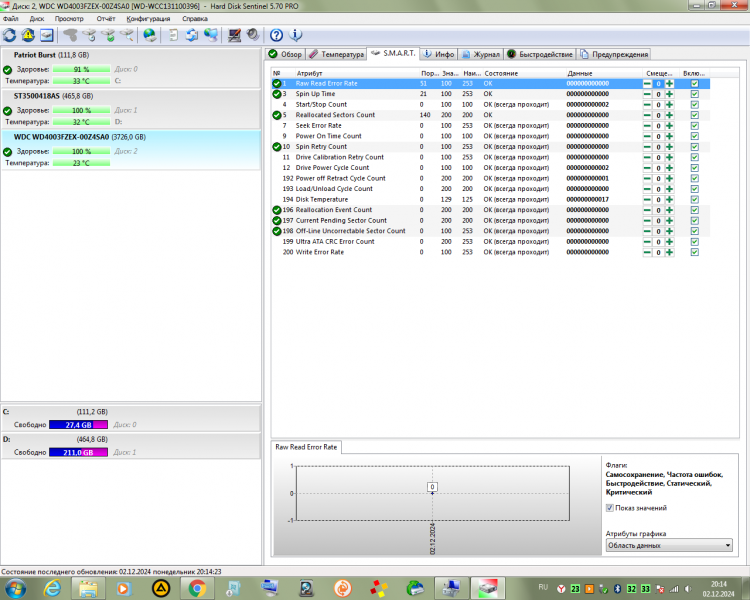Click the disk with clock toolbar icon
The height and width of the screenshot is (600, 750).
coord(89,35)
